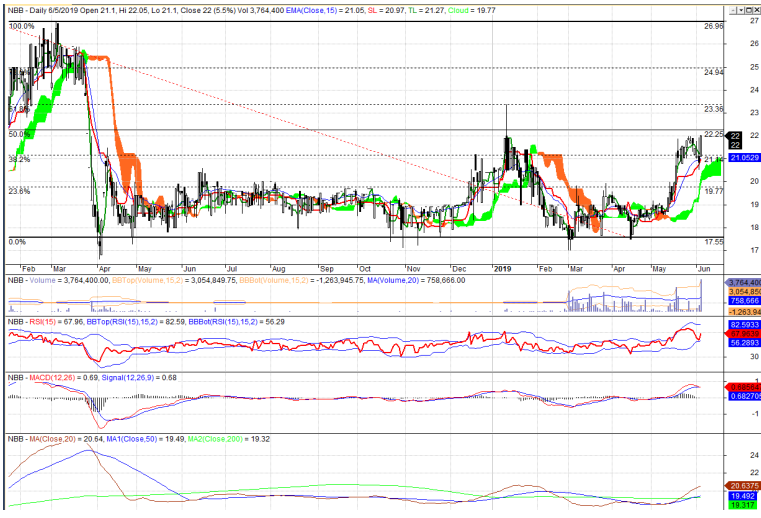Click the Aug month label on time axis

pyautogui.click(x=279, y=268)
